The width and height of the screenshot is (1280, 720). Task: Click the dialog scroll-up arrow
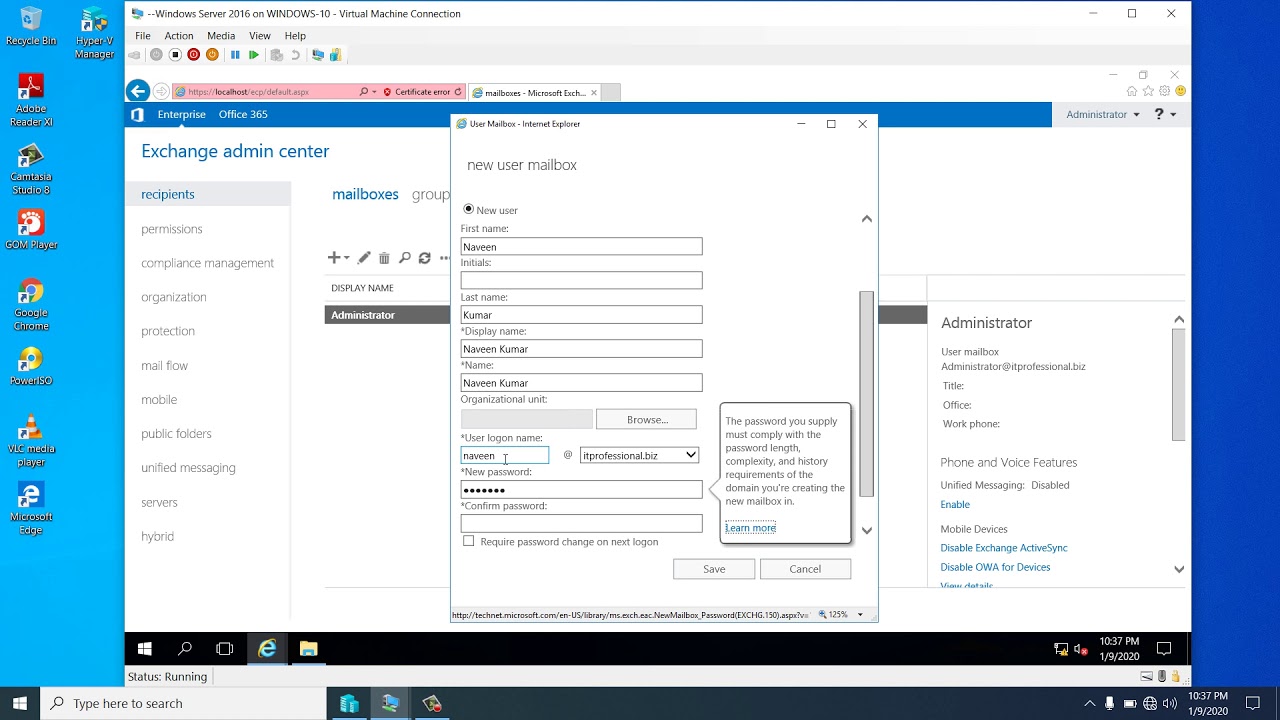click(x=867, y=219)
